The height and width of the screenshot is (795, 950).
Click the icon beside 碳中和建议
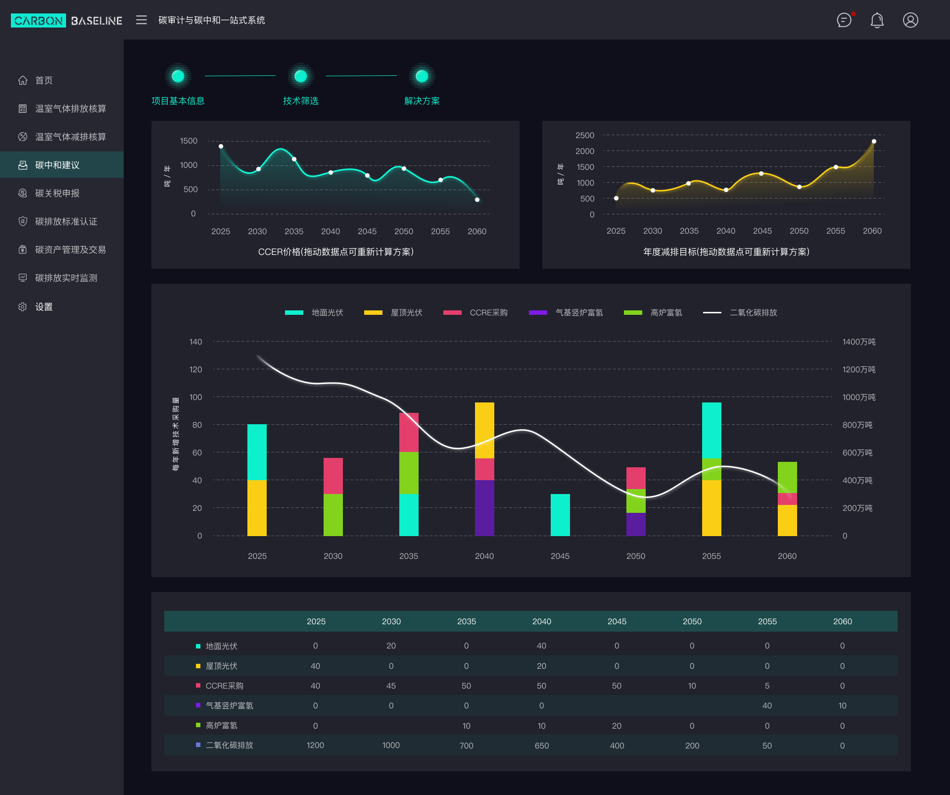click(22, 165)
